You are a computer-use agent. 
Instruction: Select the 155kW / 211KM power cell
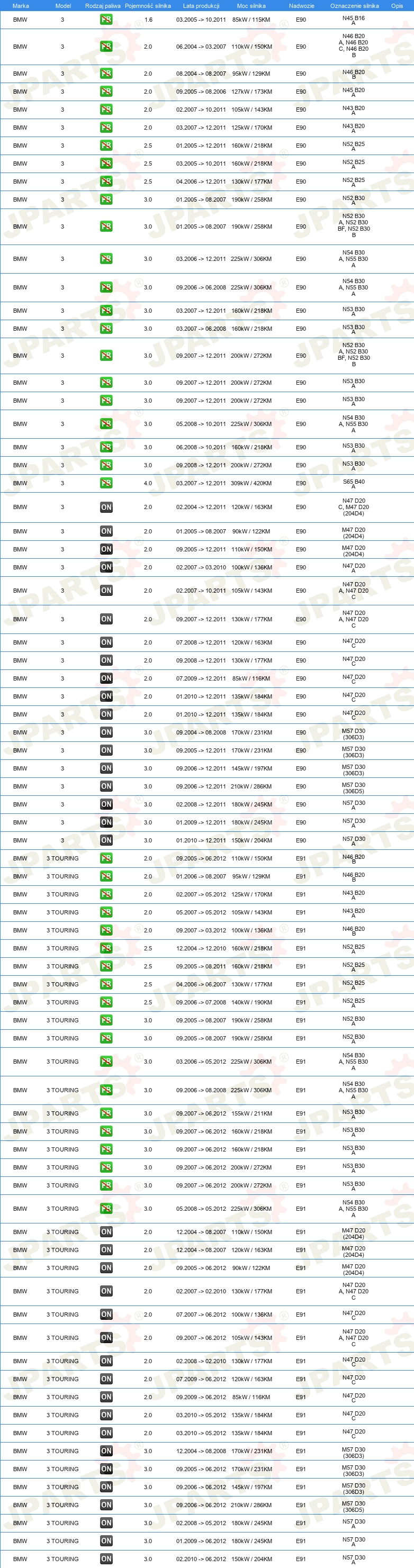point(251,1113)
